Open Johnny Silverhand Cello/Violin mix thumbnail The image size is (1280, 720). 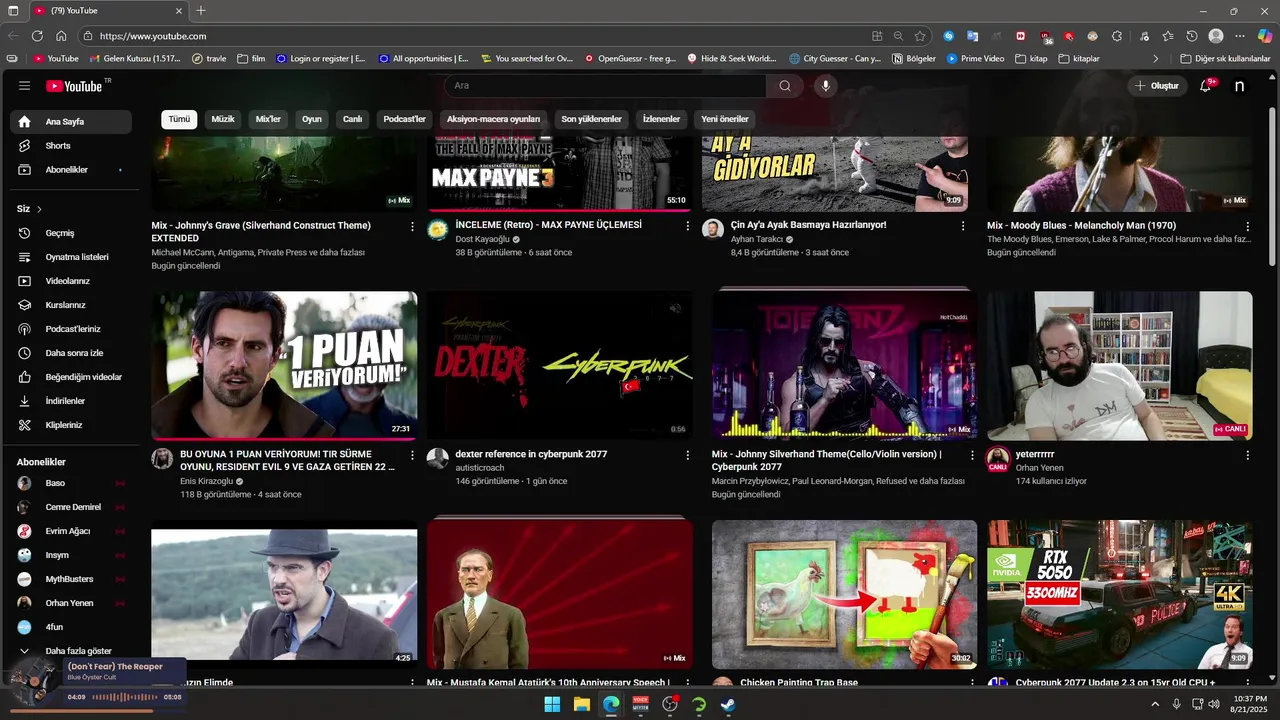(844, 366)
